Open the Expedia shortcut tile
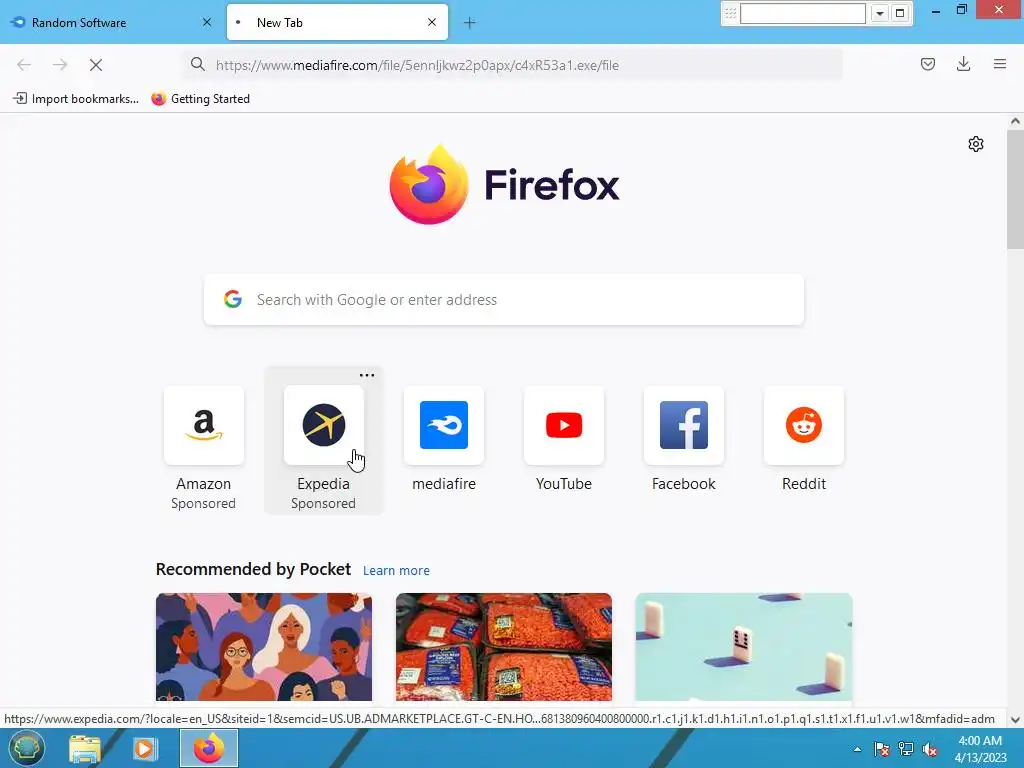 coord(324,425)
